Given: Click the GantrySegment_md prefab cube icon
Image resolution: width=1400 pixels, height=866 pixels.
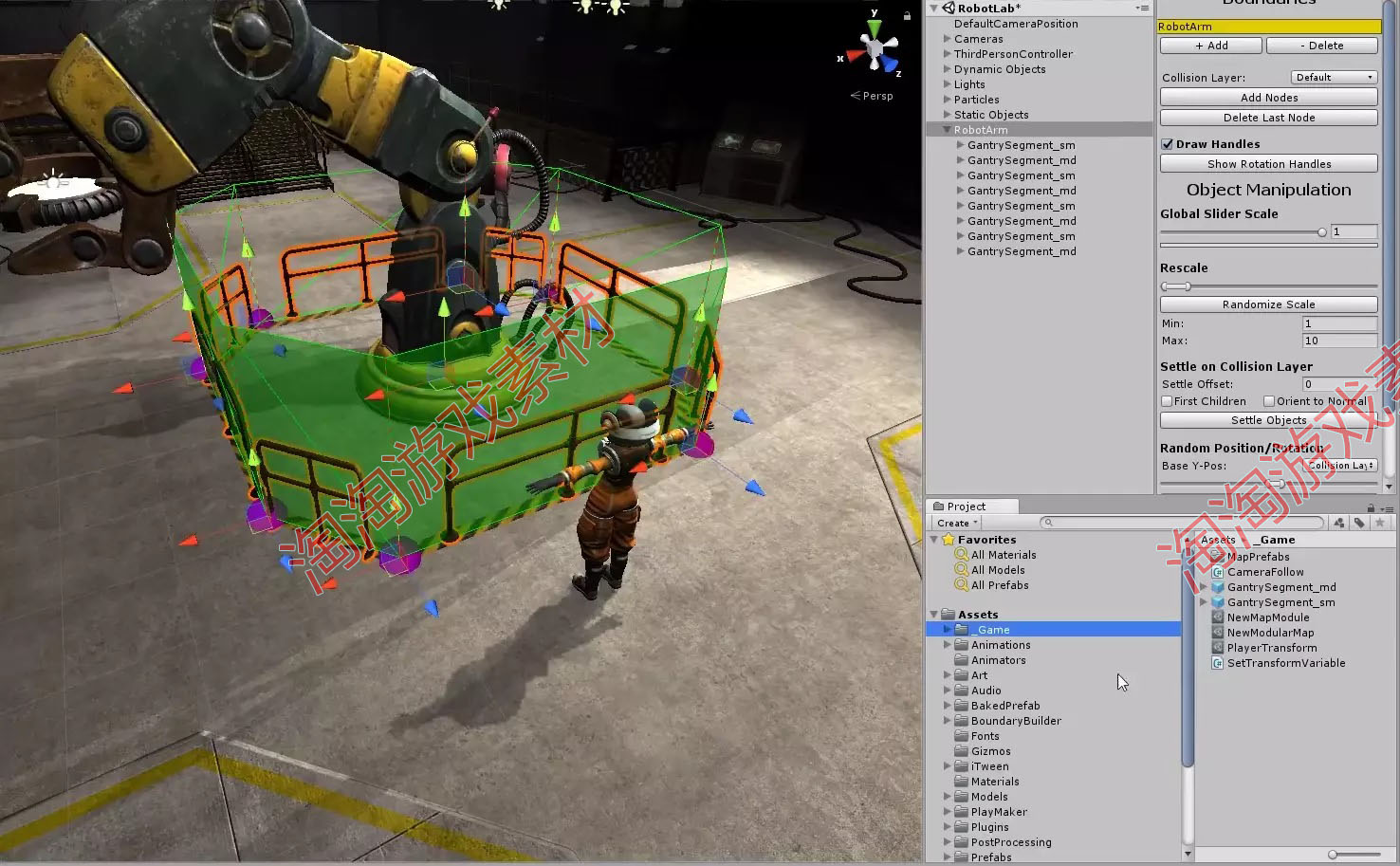Looking at the screenshot, I should (1218, 587).
